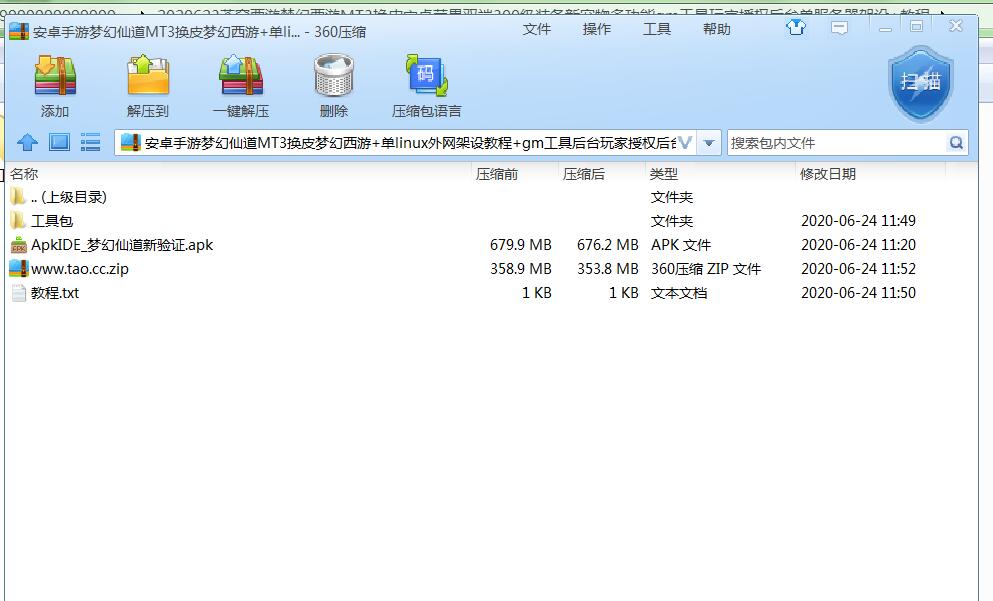993x601 pixels.
Task: Select the 工具包 folder
Action: tap(52, 221)
